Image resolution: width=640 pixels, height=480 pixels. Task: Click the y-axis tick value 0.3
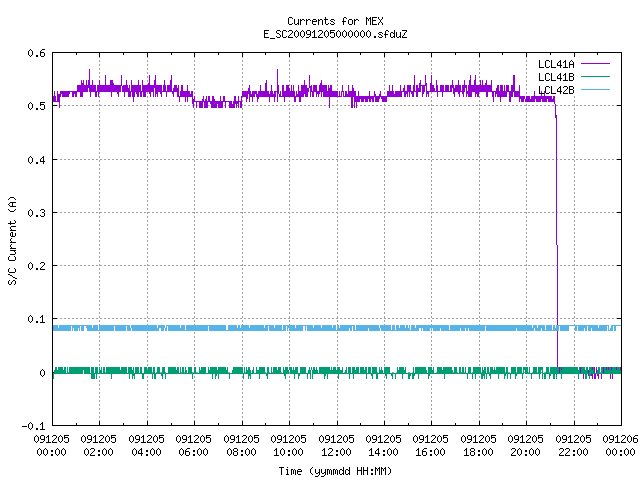(36, 213)
